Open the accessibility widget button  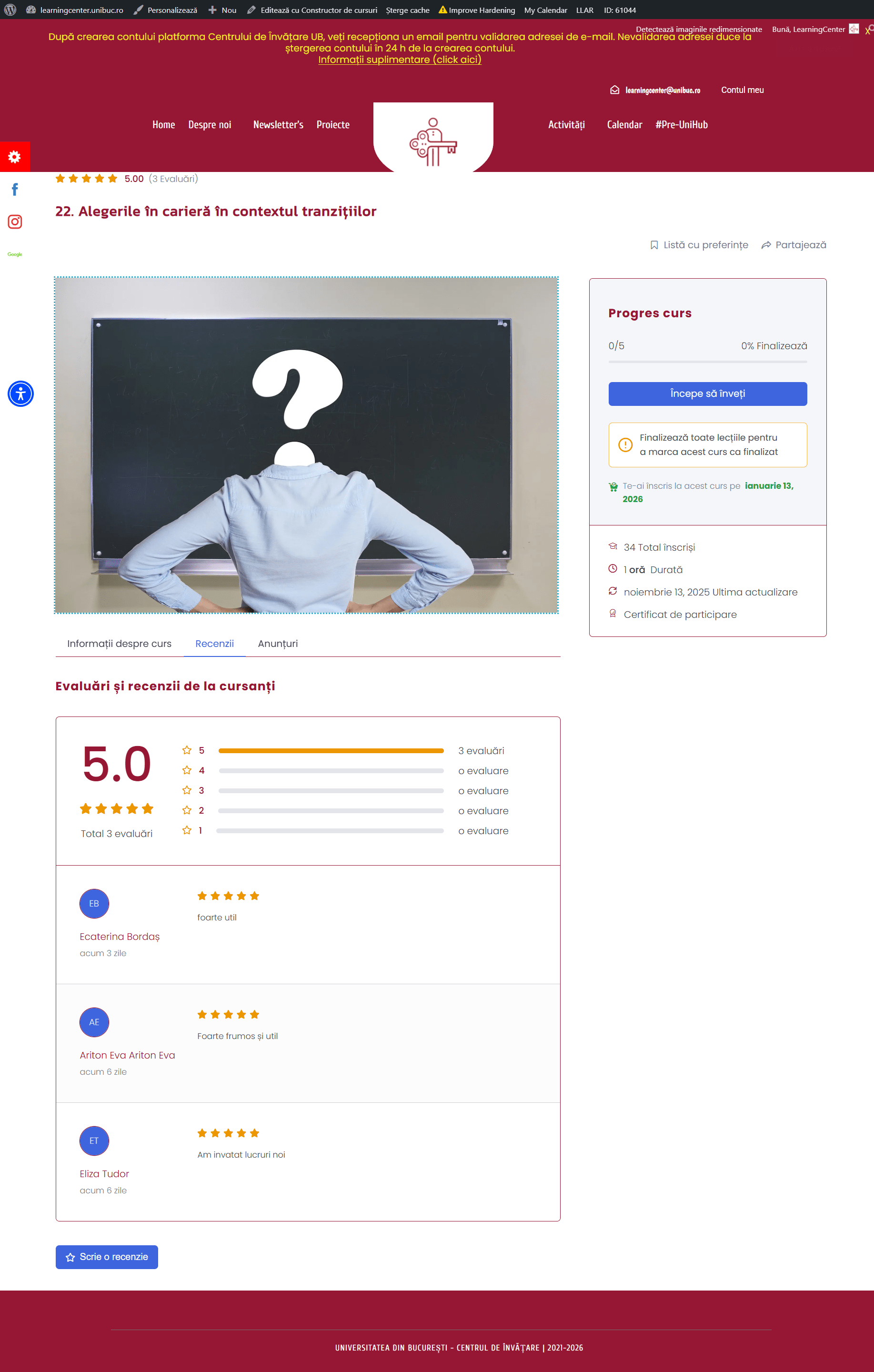pos(20,393)
